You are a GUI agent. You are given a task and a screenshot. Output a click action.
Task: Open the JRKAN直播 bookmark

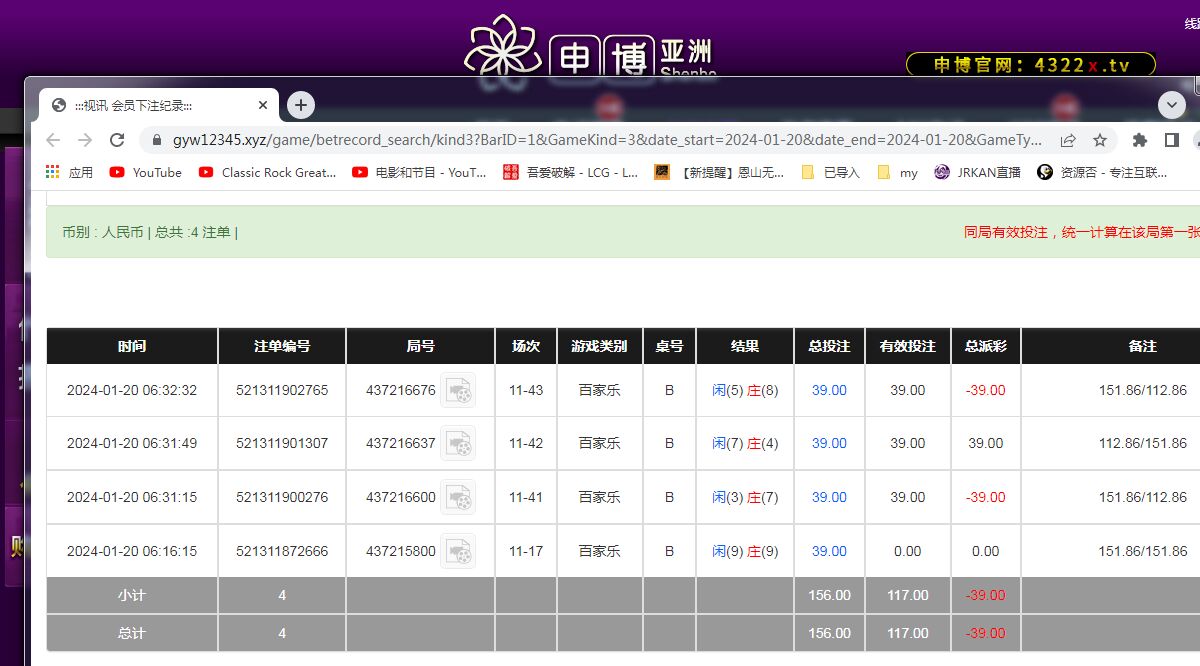point(977,172)
